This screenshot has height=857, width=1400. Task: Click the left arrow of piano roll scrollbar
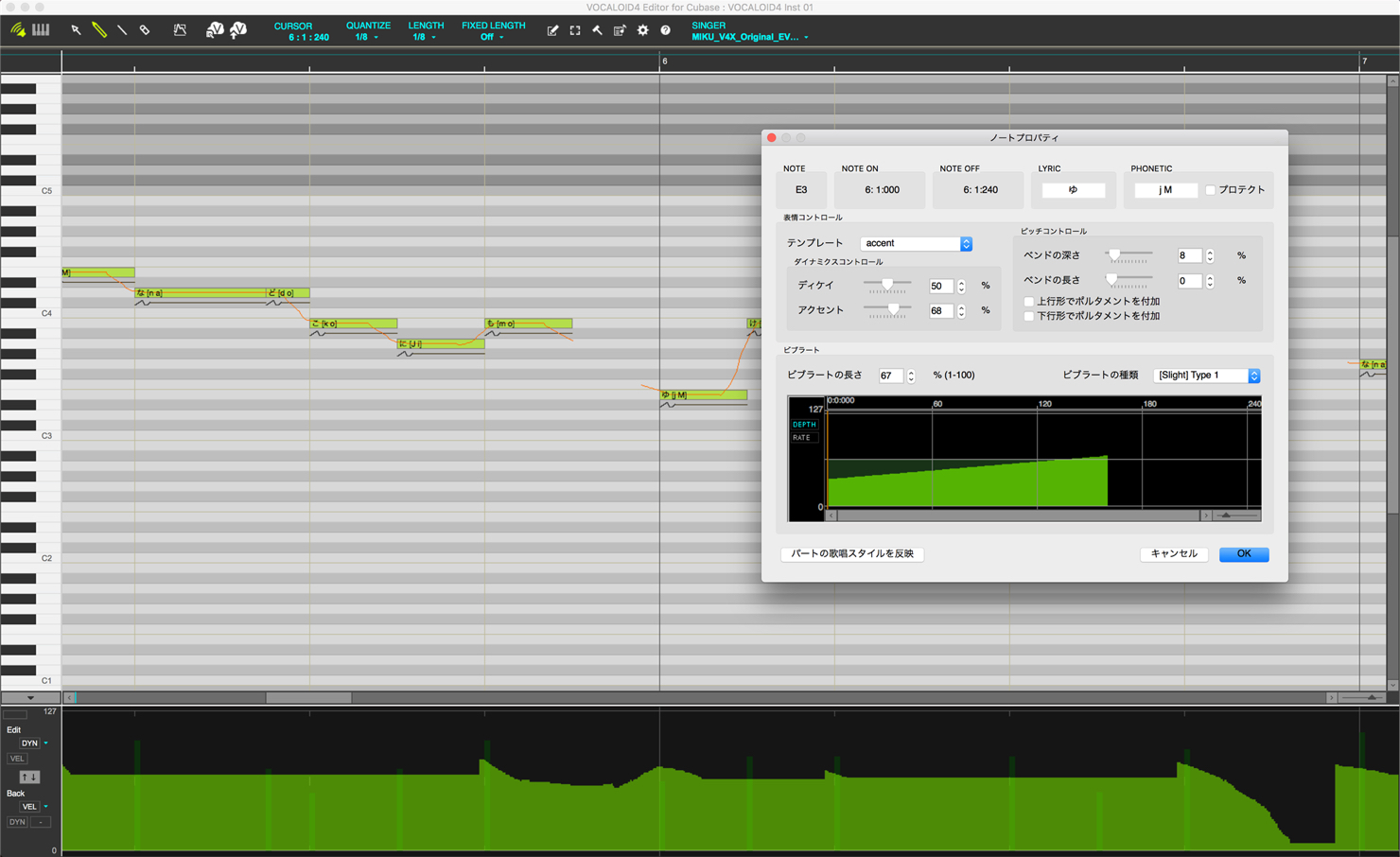tap(69, 698)
